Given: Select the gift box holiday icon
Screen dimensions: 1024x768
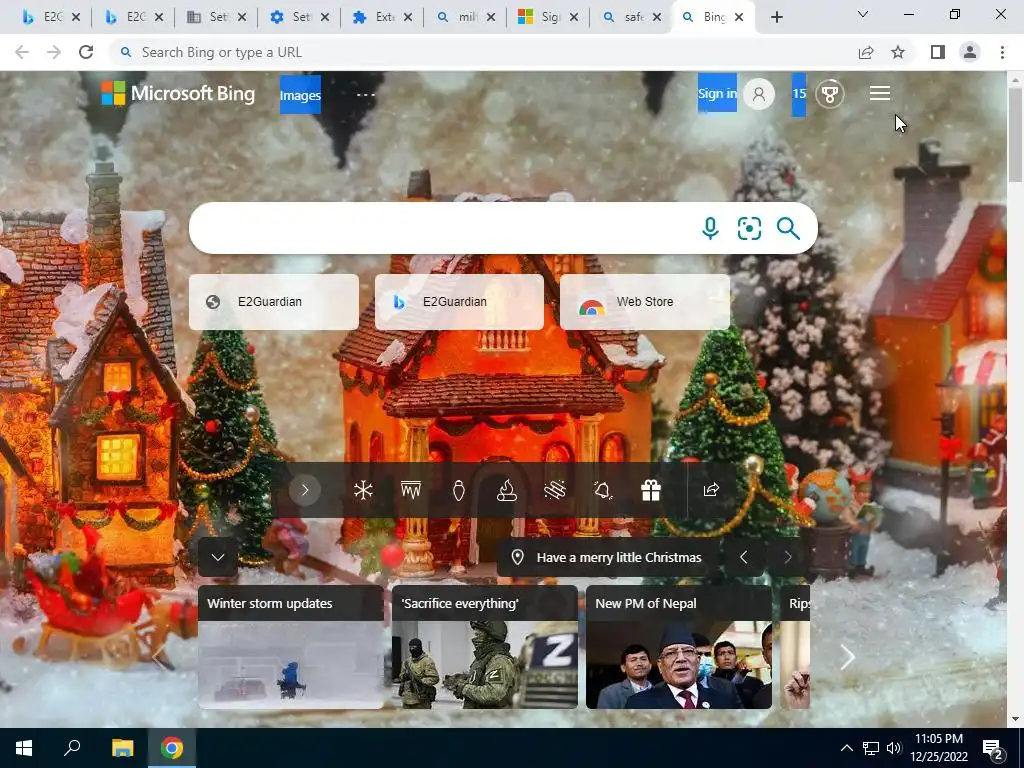Looking at the screenshot, I should (x=650, y=490).
